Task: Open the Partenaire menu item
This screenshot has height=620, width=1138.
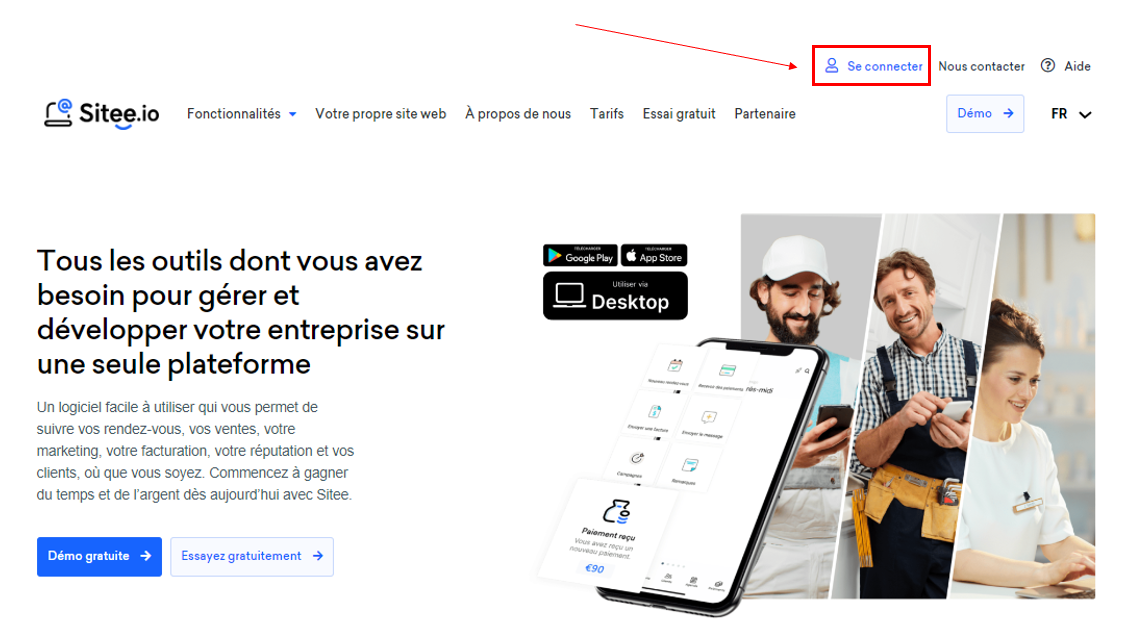Action: pos(765,114)
